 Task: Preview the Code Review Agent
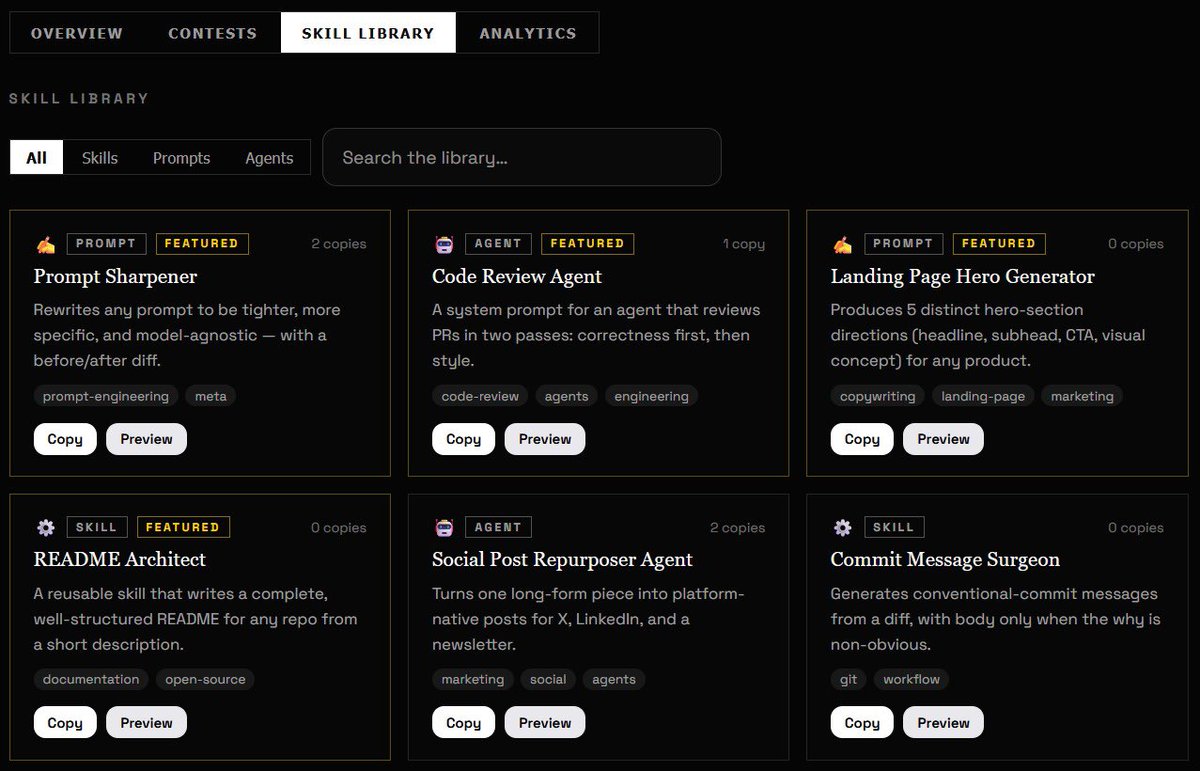(x=545, y=439)
